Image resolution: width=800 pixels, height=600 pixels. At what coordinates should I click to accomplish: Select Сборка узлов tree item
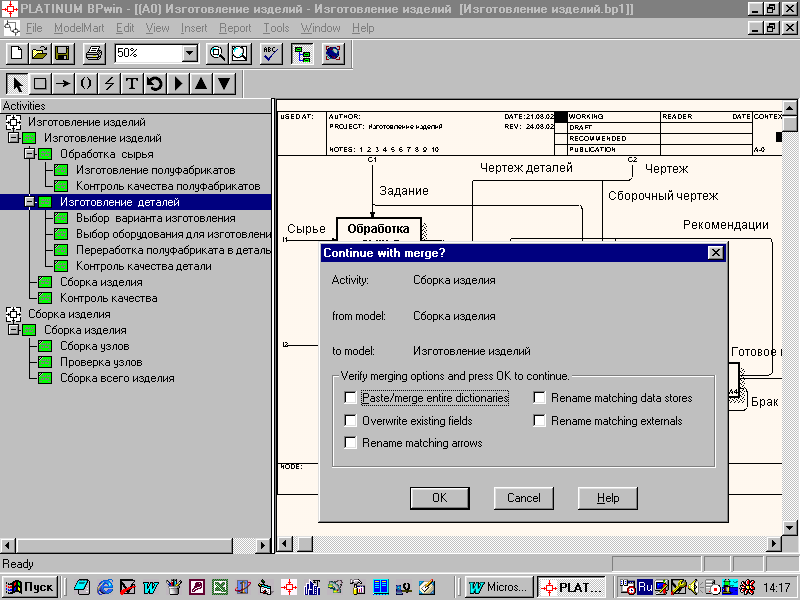94,346
